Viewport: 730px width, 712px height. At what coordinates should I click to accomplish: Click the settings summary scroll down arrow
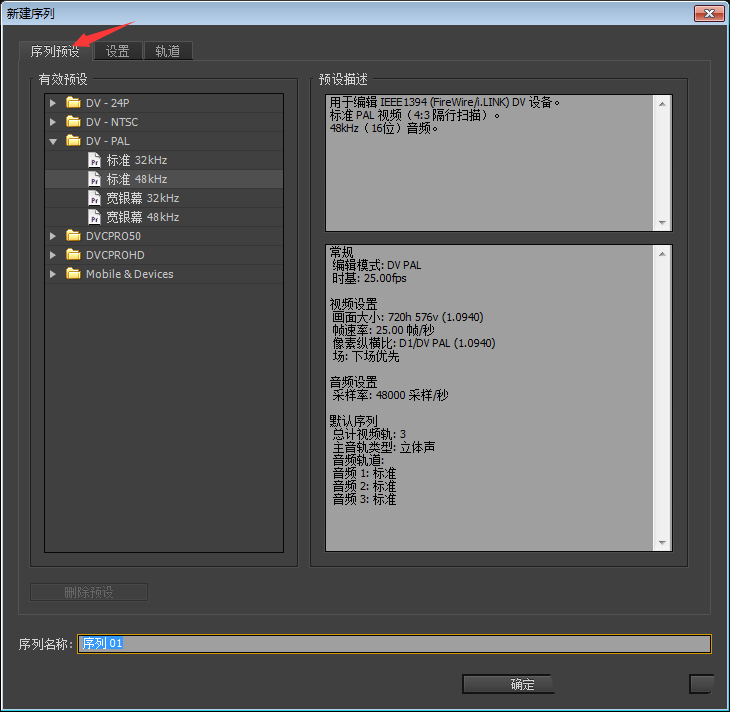tap(662, 542)
